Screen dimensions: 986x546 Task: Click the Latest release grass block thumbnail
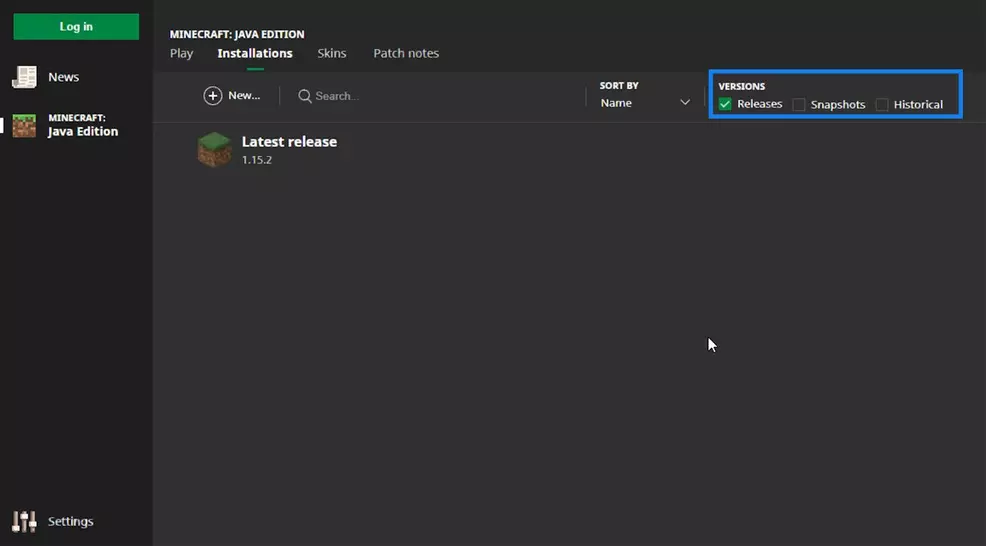tap(214, 149)
